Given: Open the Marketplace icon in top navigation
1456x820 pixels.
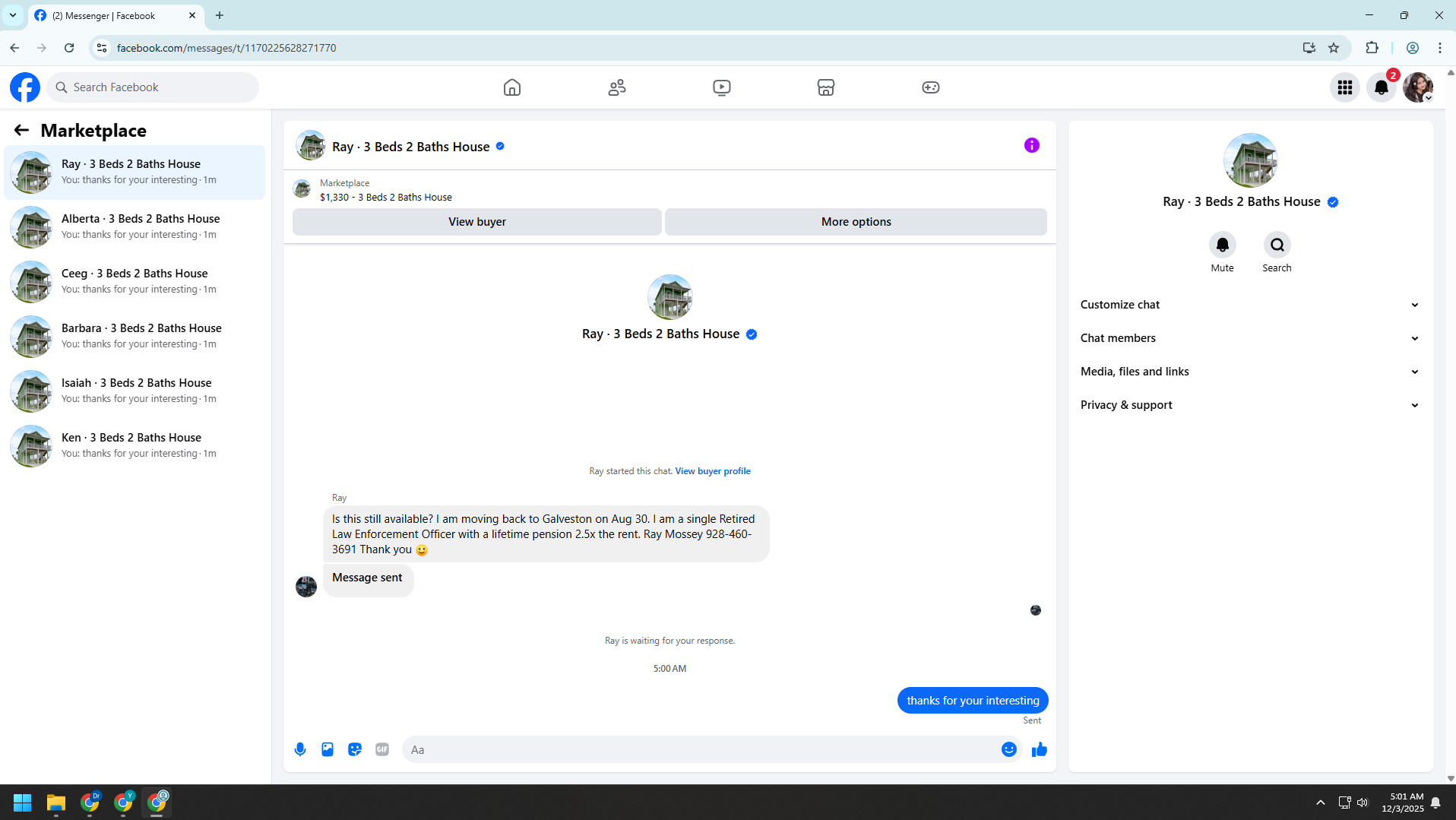Looking at the screenshot, I should click(x=826, y=87).
